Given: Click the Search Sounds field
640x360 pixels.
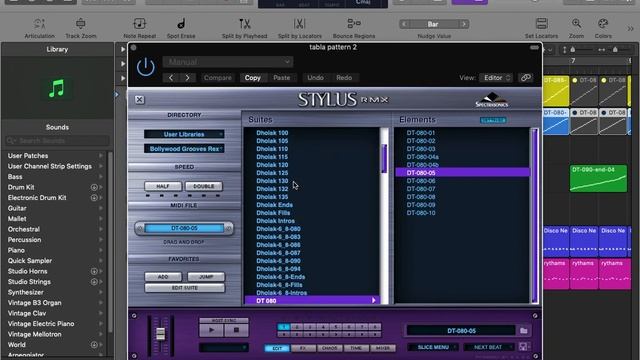Looking at the screenshot, I should (x=57, y=141).
